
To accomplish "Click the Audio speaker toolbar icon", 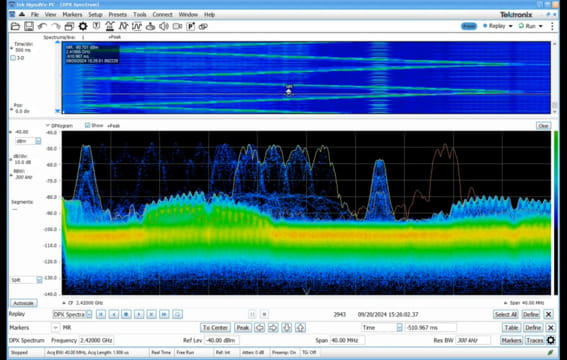I will coord(164,26).
